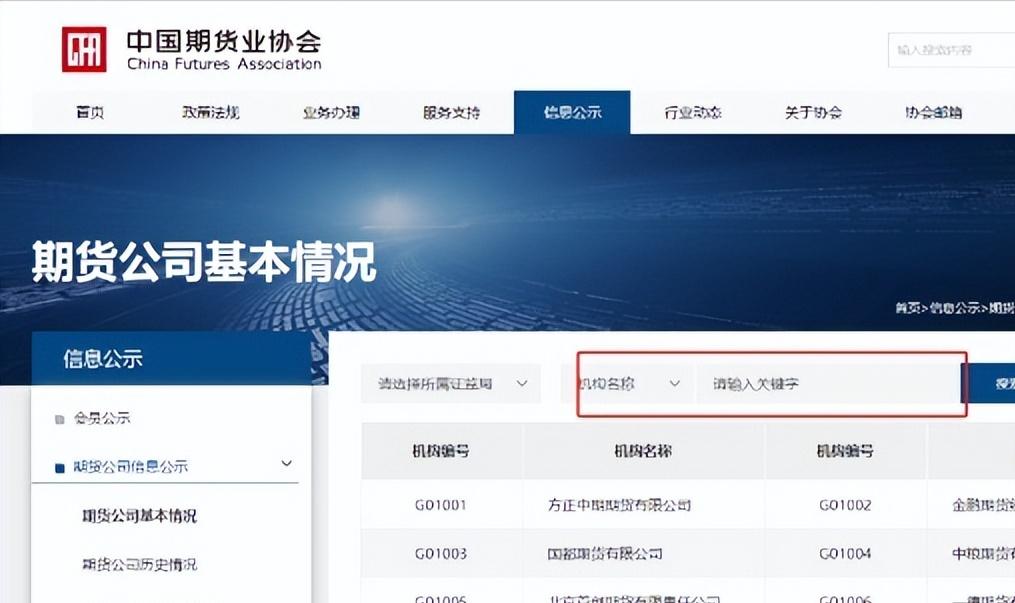The width and height of the screenshot is (1015, 603).
Task: Open the 业务办理 navigation menu item
Action: click(x=329, y=112)
